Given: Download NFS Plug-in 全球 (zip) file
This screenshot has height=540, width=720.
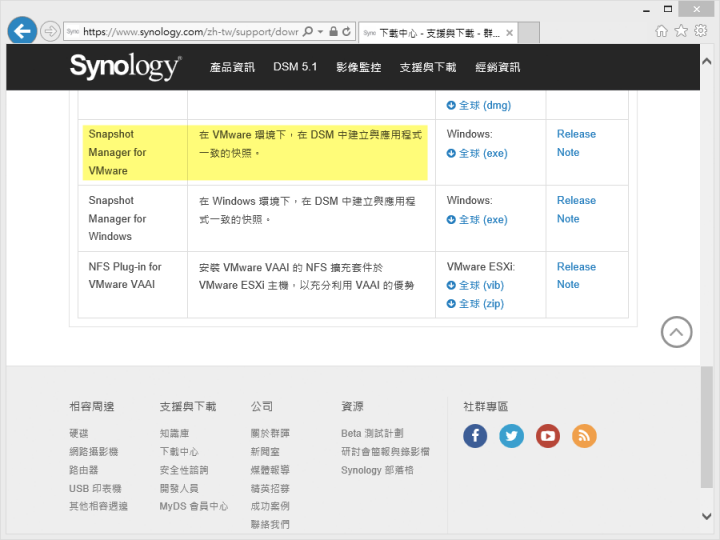Looking at the screenshot, I should pyautogui.click(x=475, y=304).
